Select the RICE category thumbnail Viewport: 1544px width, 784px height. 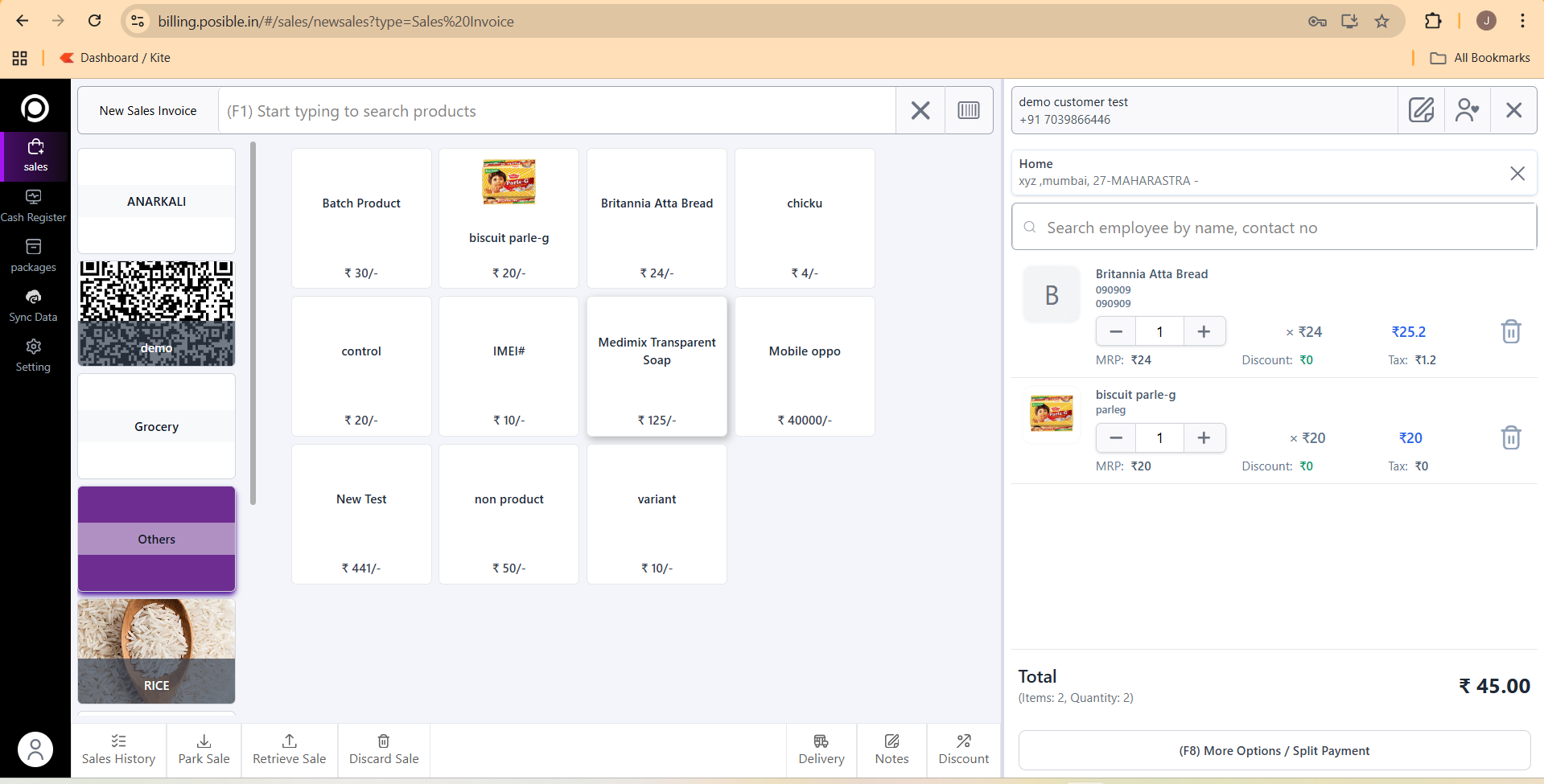coord(156,651)
